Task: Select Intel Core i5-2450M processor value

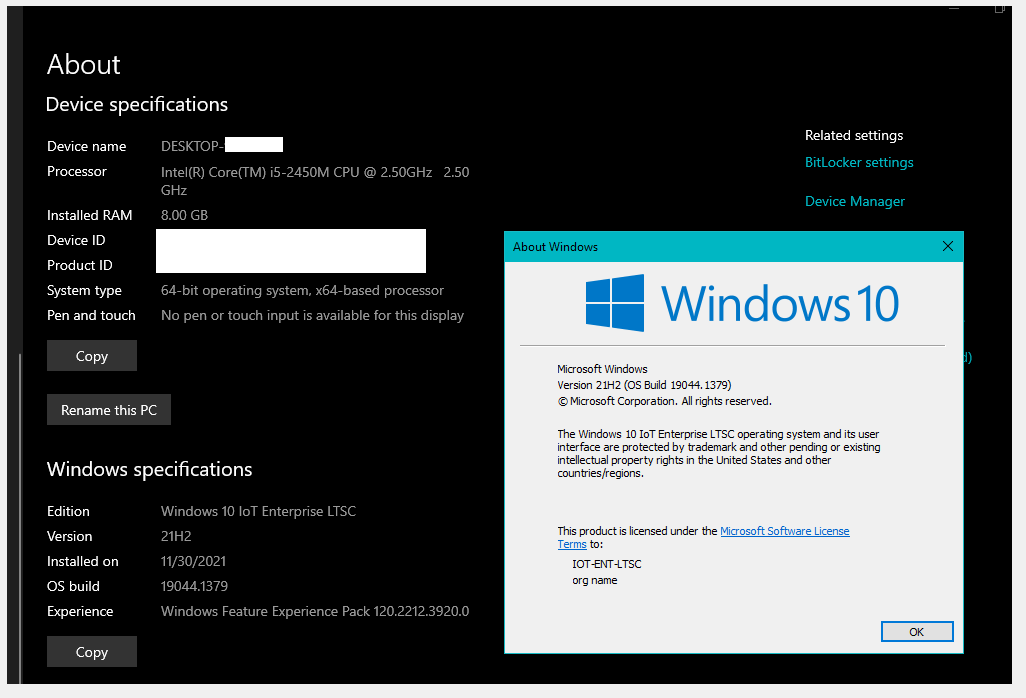Action: click(x=315, y=181)
